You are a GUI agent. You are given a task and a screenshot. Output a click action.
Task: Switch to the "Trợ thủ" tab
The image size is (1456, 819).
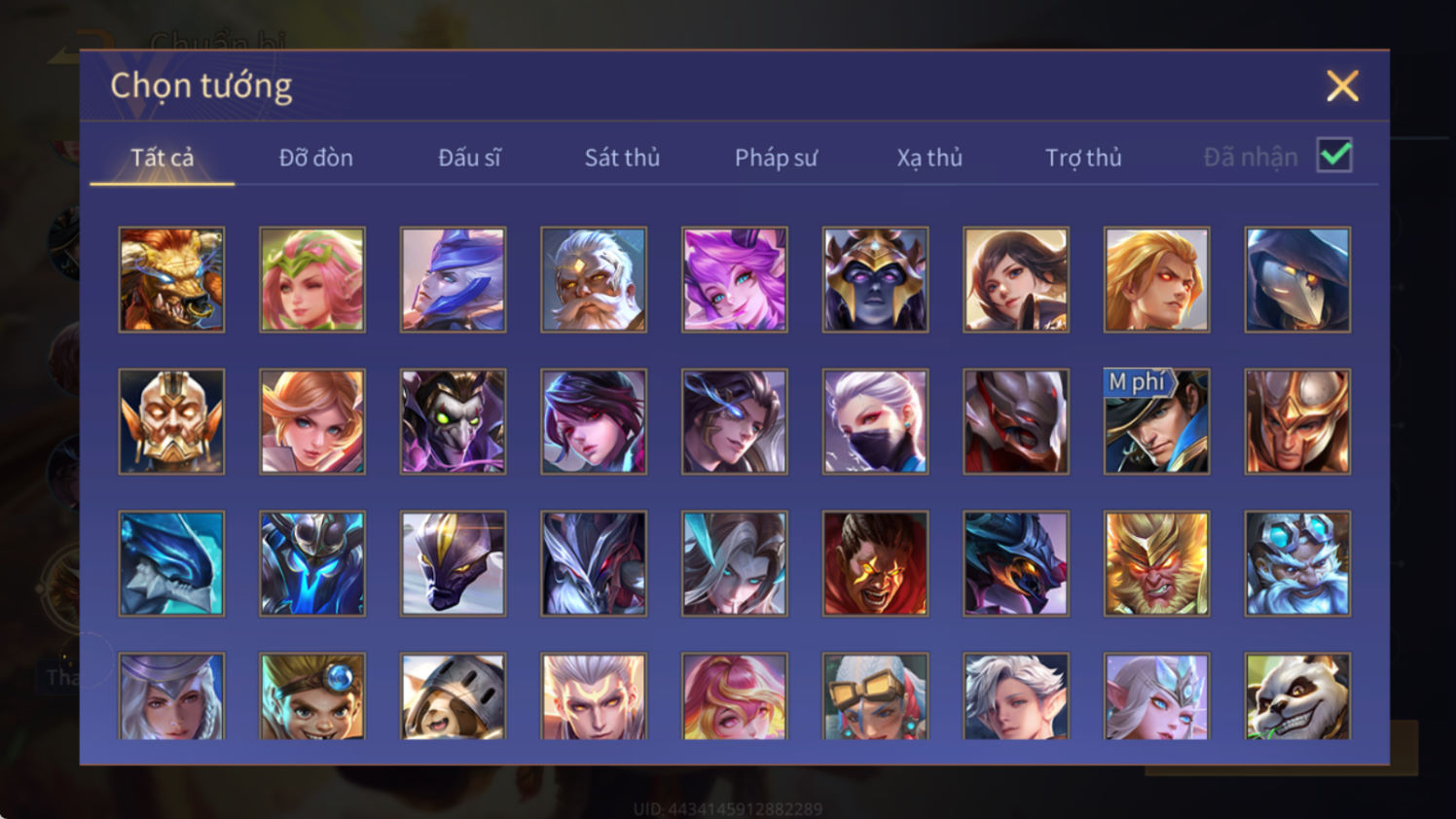pos(1083,158)
